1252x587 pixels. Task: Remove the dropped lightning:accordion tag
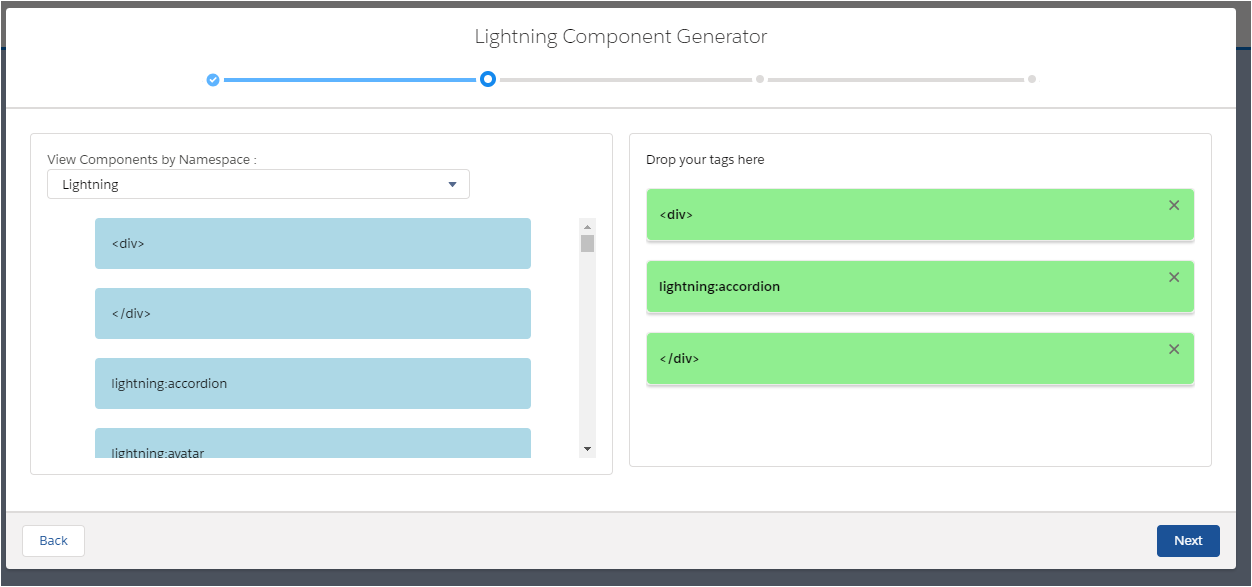[1174, 277]
